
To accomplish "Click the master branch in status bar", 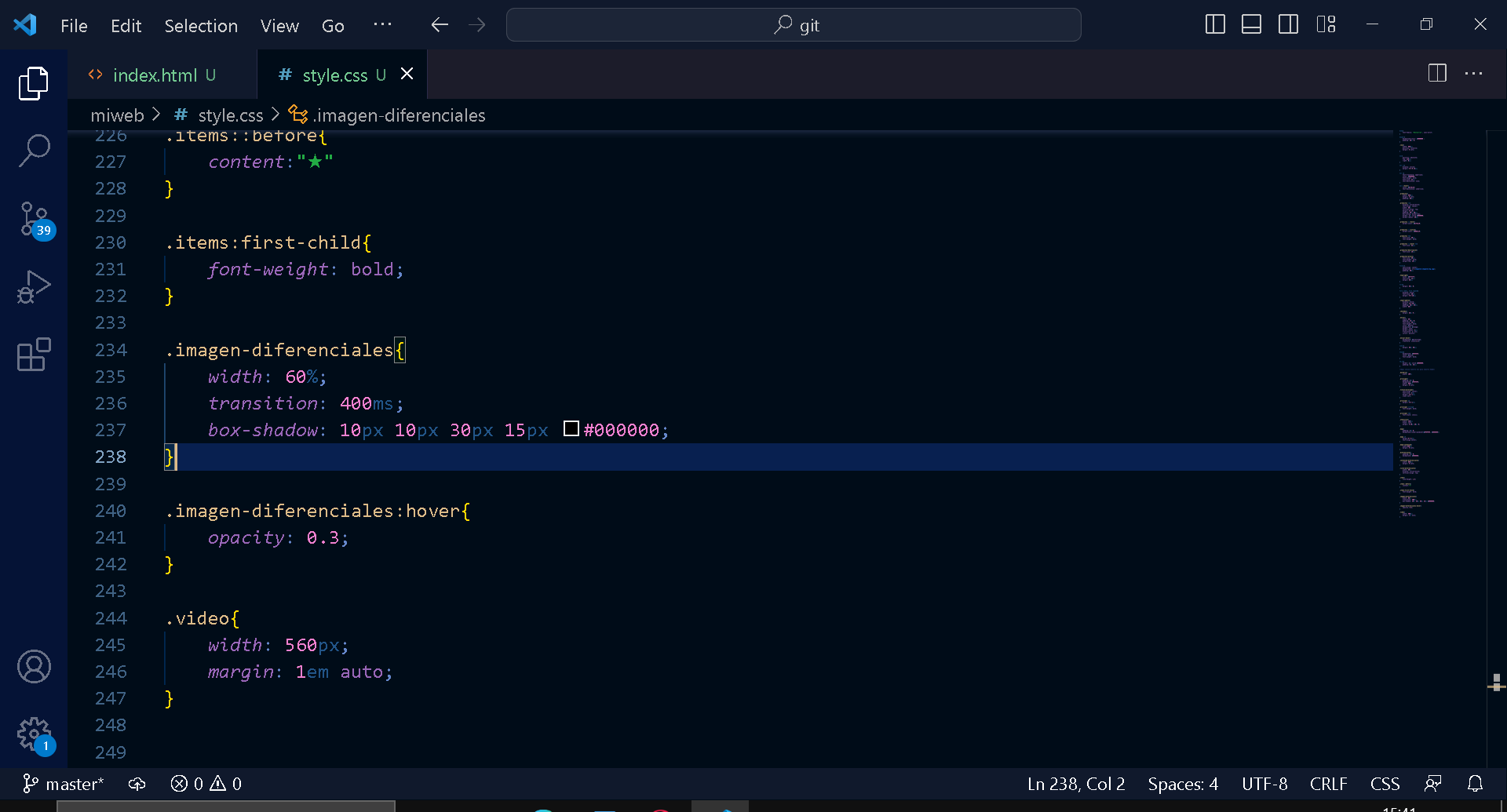I will pyautogui.click(x=63, y=784).
